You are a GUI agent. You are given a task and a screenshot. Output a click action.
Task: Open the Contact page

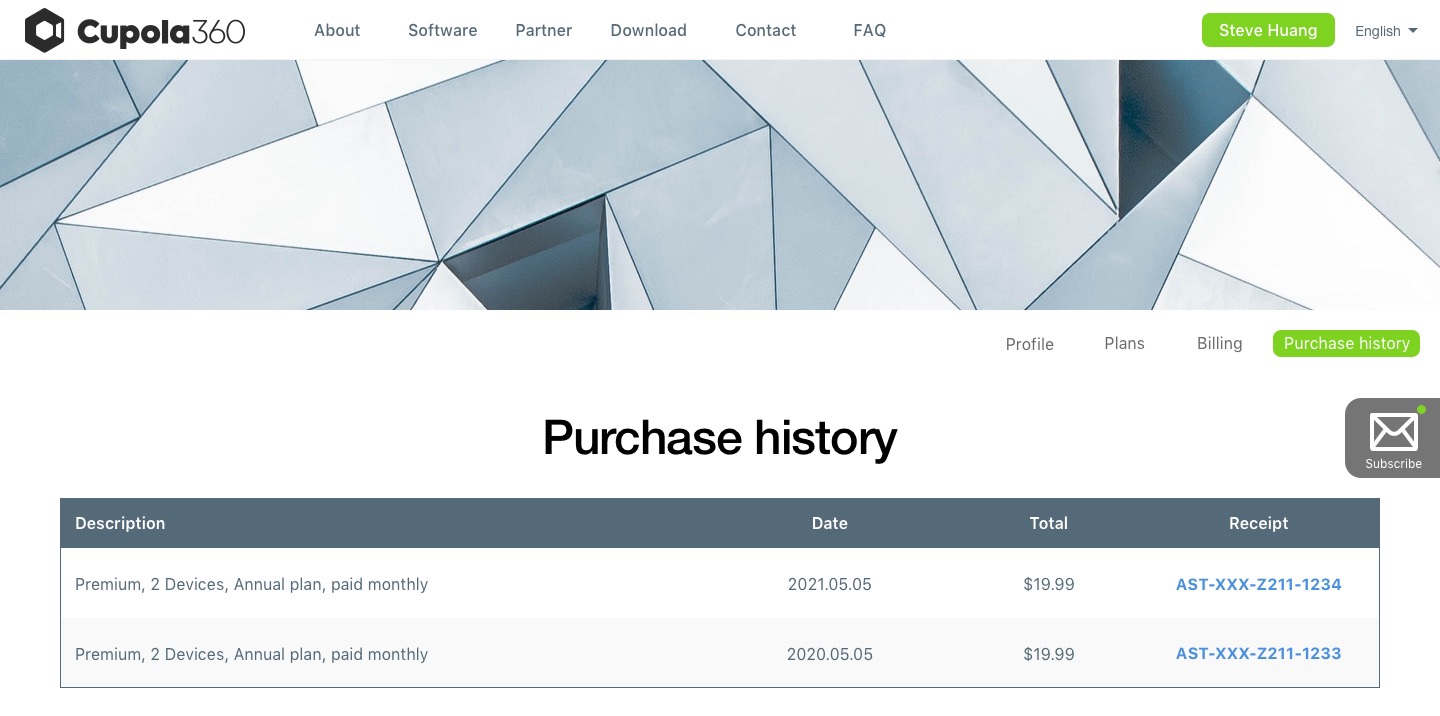pos(766,30)
